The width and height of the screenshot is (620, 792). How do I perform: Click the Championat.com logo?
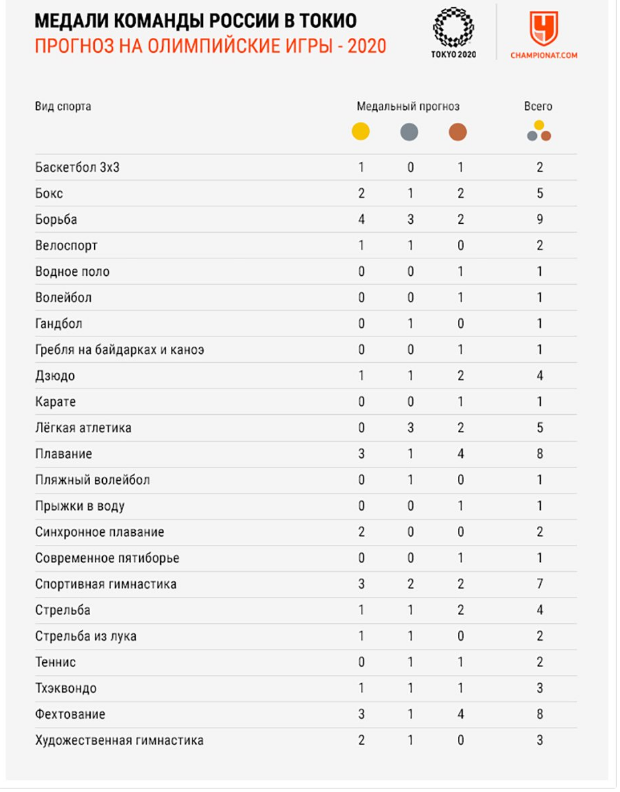pyautogui.click(x=544, y=32)
